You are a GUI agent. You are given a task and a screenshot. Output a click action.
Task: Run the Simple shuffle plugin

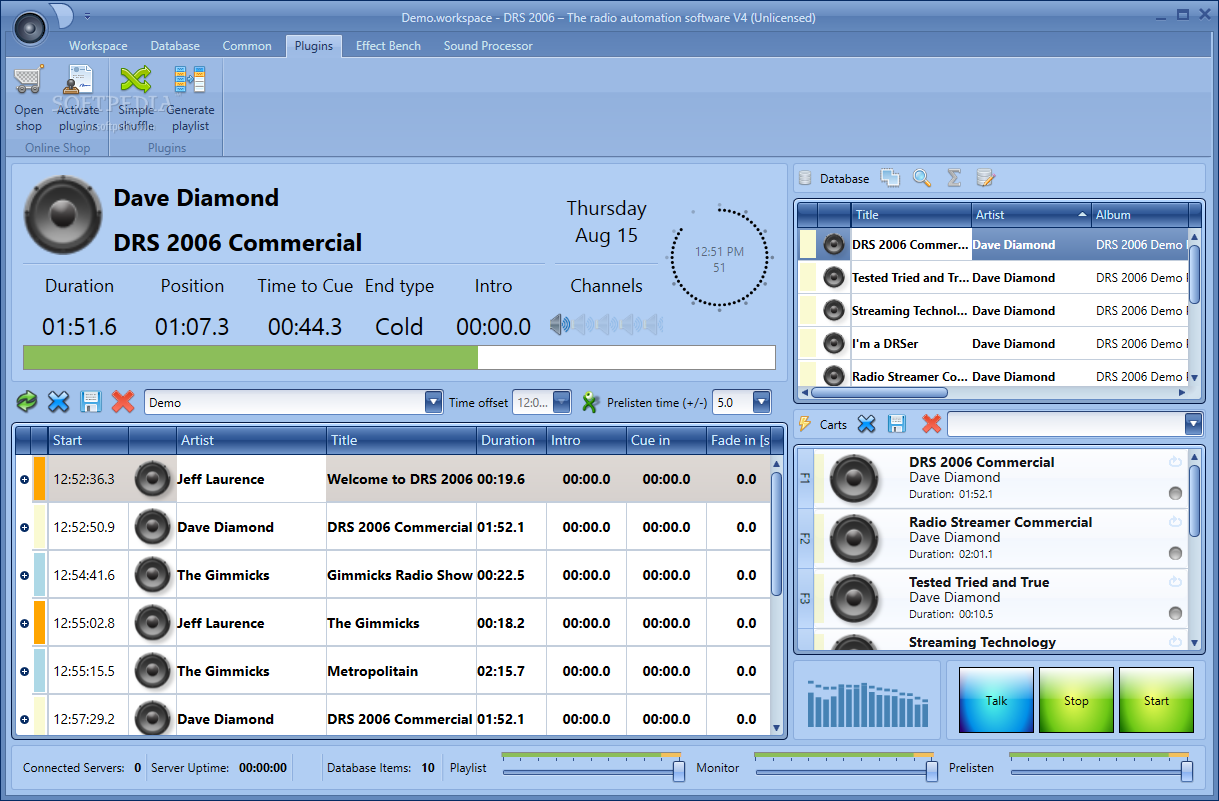136,80
